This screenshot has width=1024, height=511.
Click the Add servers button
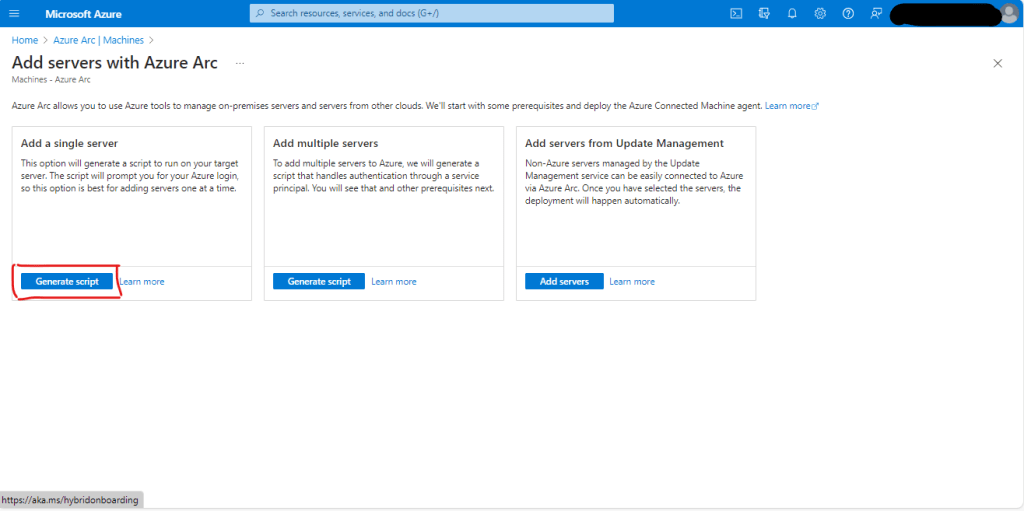[564, 281]
